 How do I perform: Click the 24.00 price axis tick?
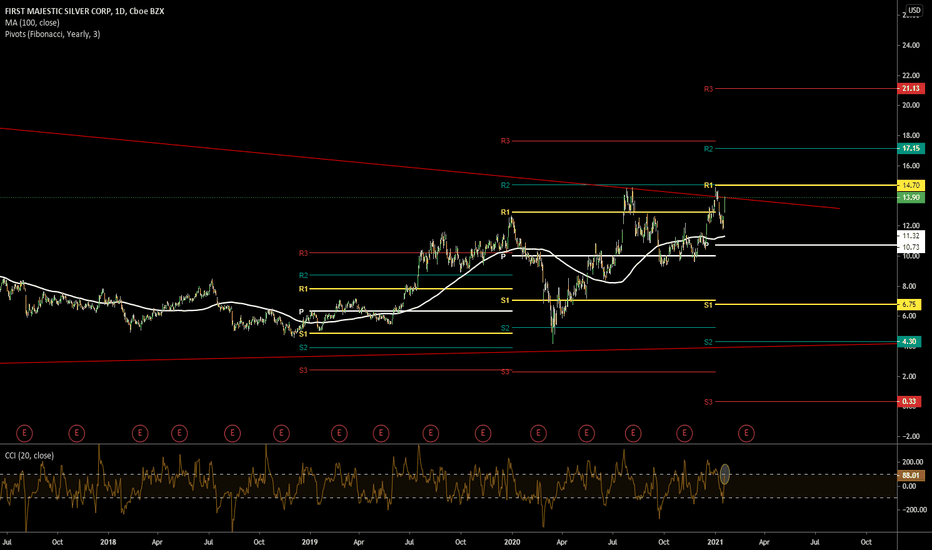[911, 45]
